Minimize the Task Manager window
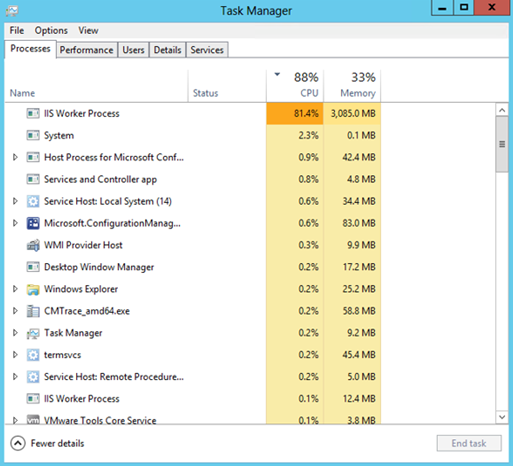 (x=442, y=8)
